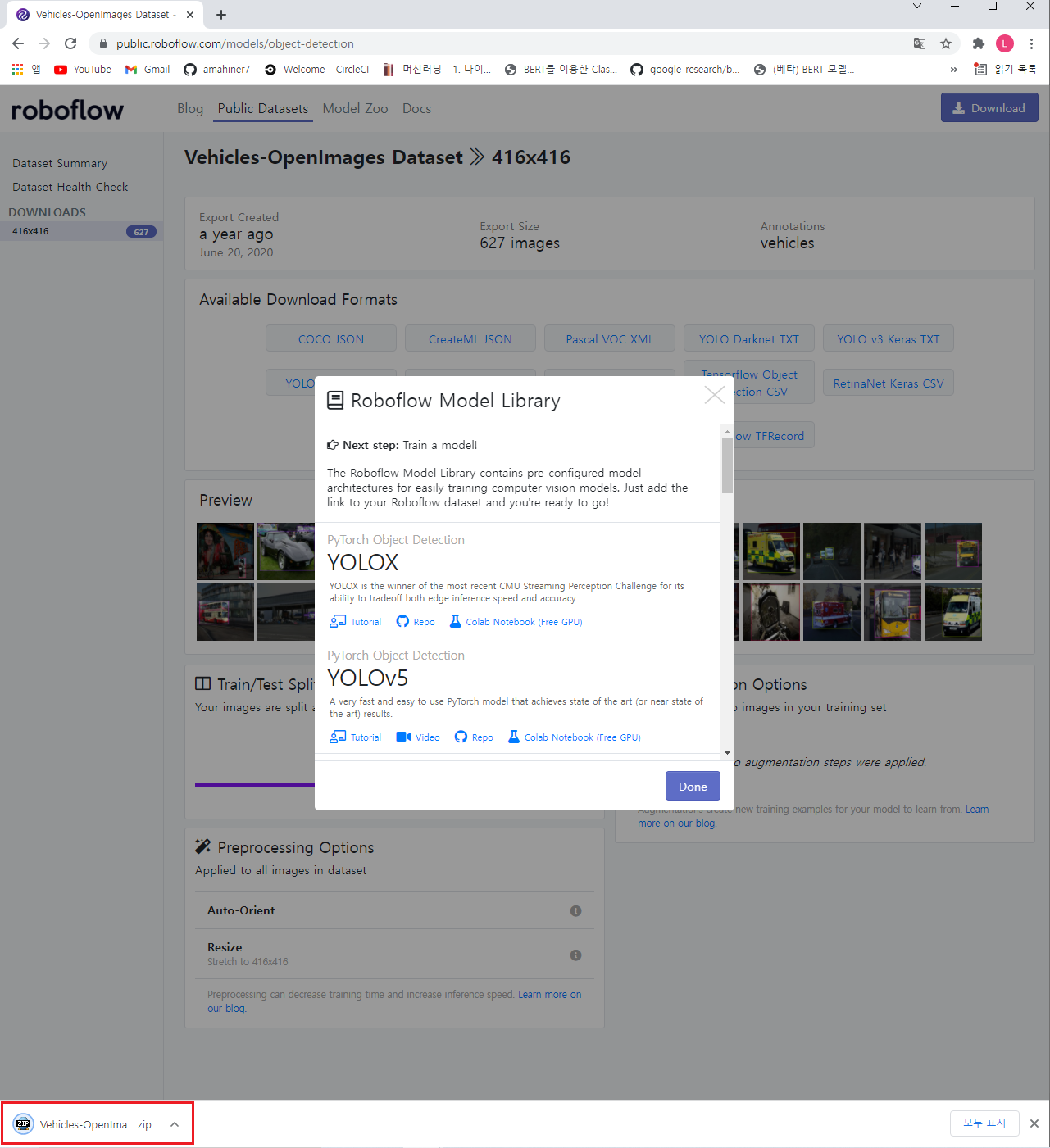1050x1148 pixels.
Task: Reload the current page
Action: tap(70, 43)
